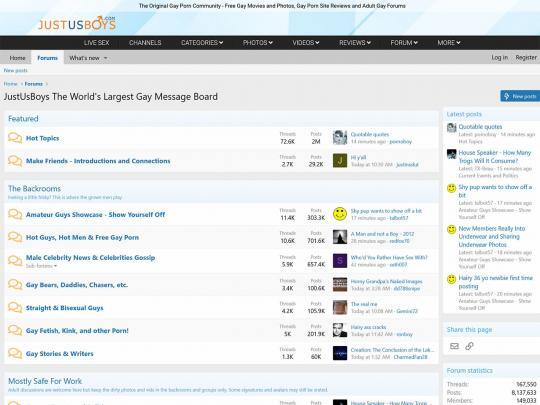This screenshot has width=540, height=405.
Task: Open The Backrooms category heading
Action: tap(34, 188)
